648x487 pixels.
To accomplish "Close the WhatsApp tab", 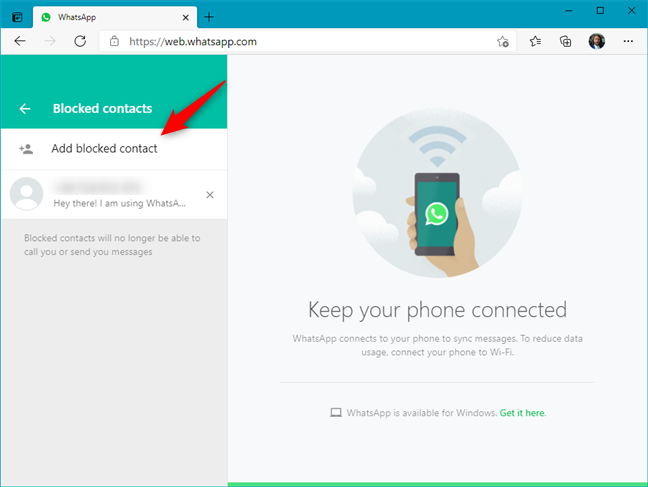I will [x=186, y=17].
